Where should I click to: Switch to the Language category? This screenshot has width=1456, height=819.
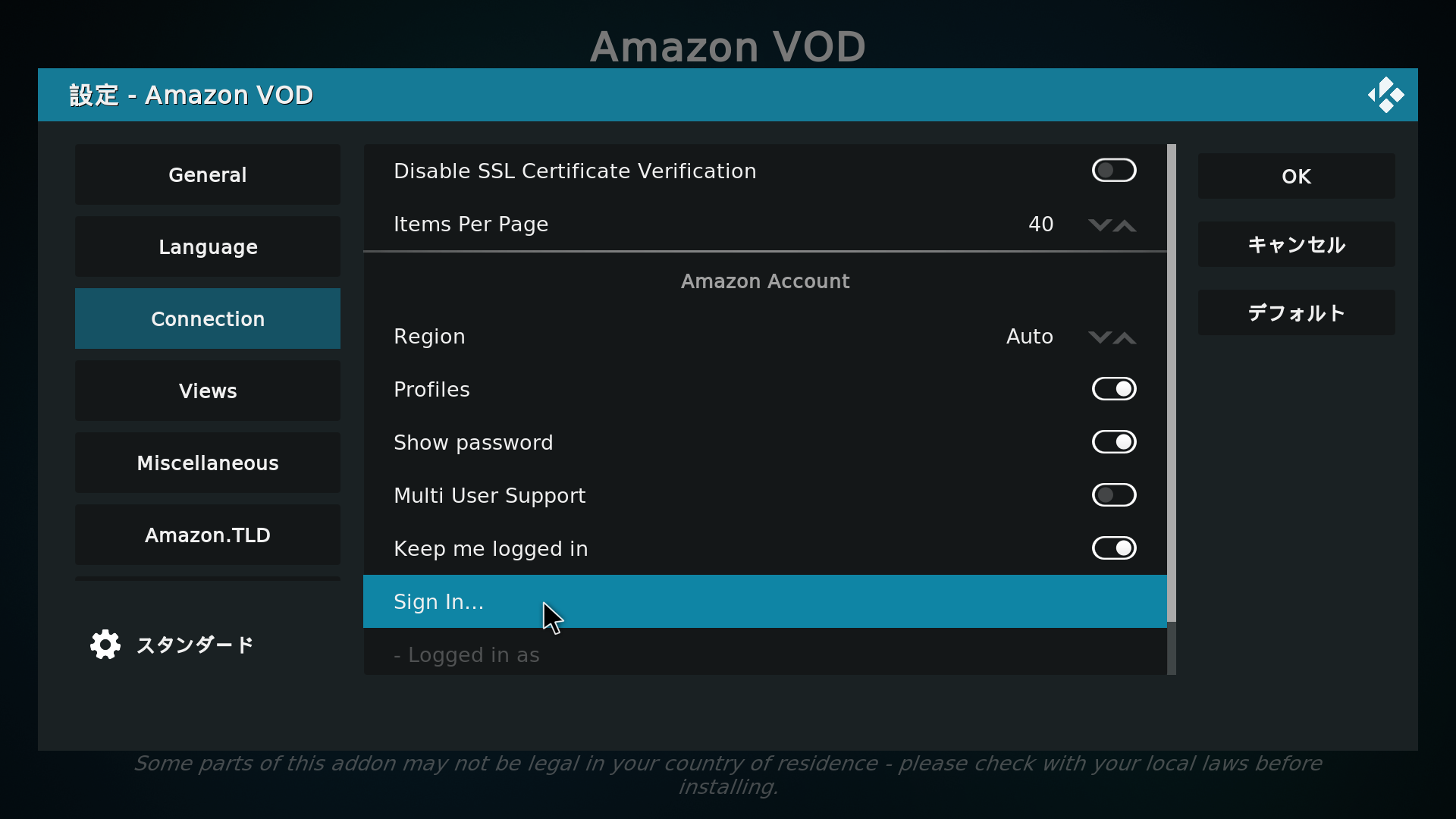(208, 246)
